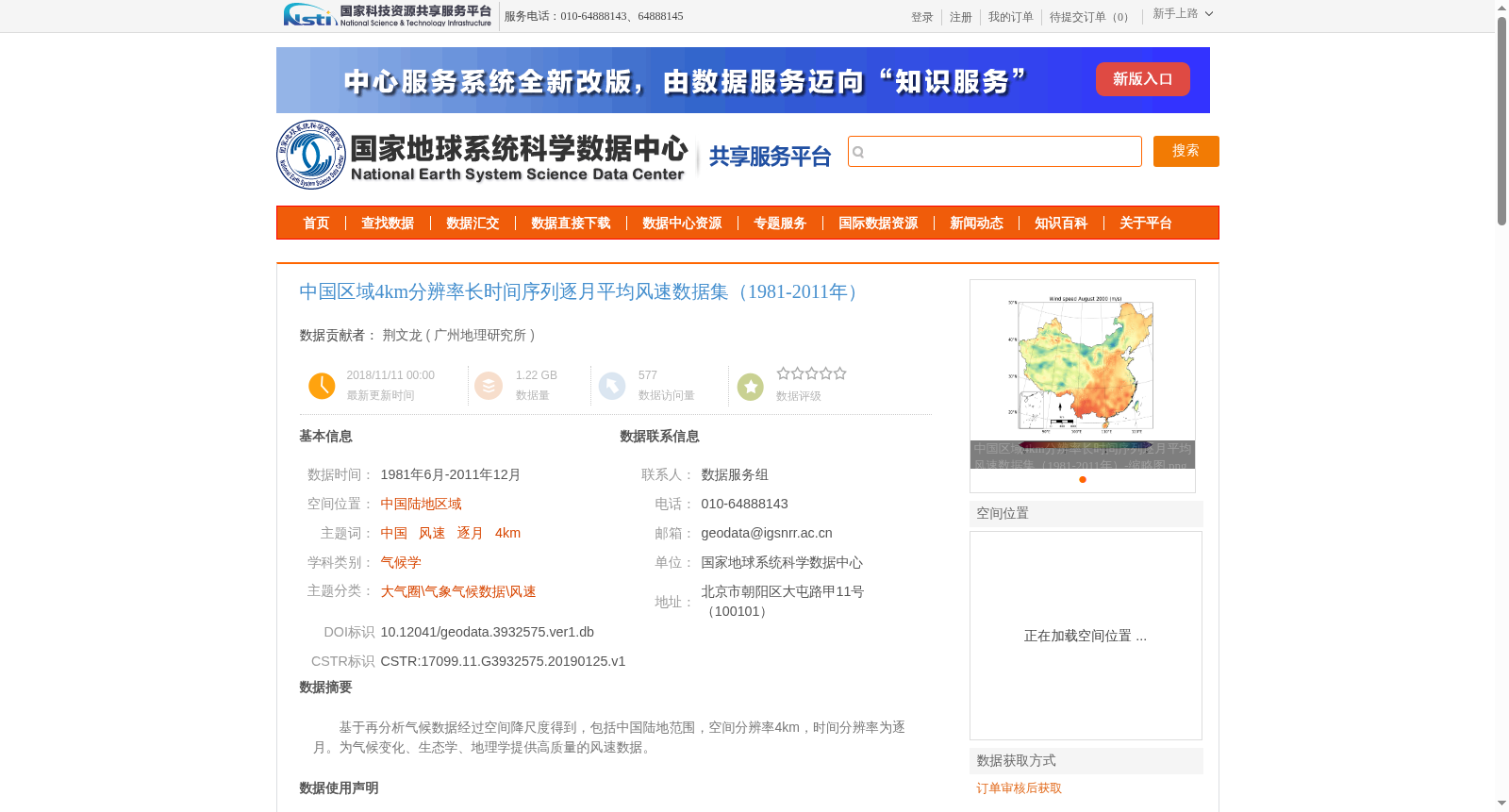Click into the search input field
The image size is (1509, 812).
(x=995, y=152)
